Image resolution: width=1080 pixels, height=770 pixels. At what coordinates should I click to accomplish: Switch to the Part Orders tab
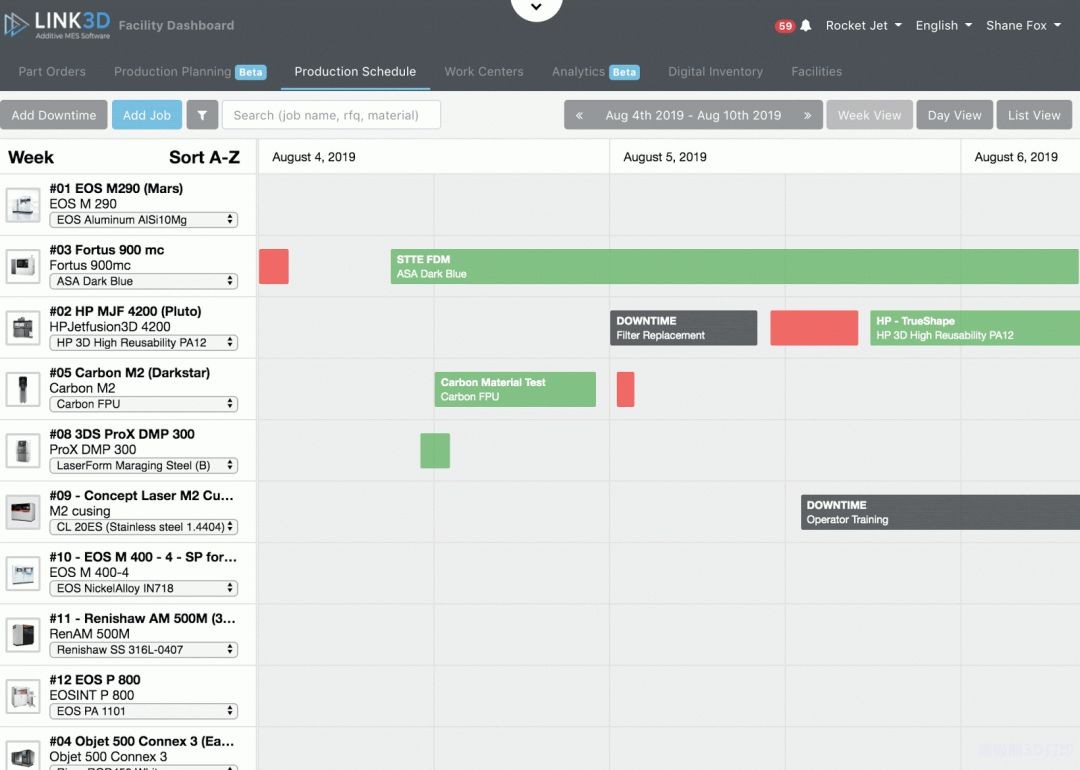(x=52, y=72)
